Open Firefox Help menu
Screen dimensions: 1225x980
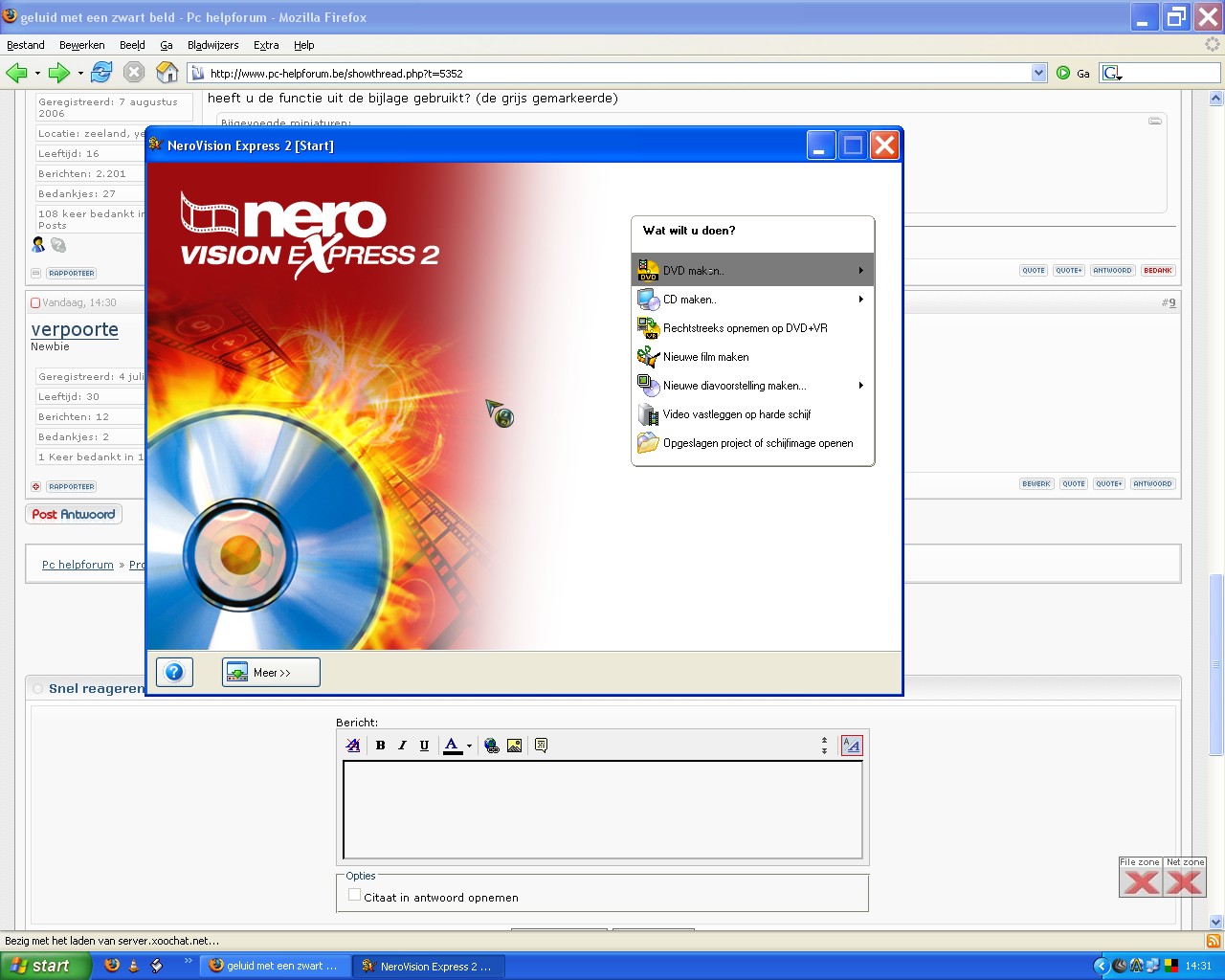tap(304, 45)
